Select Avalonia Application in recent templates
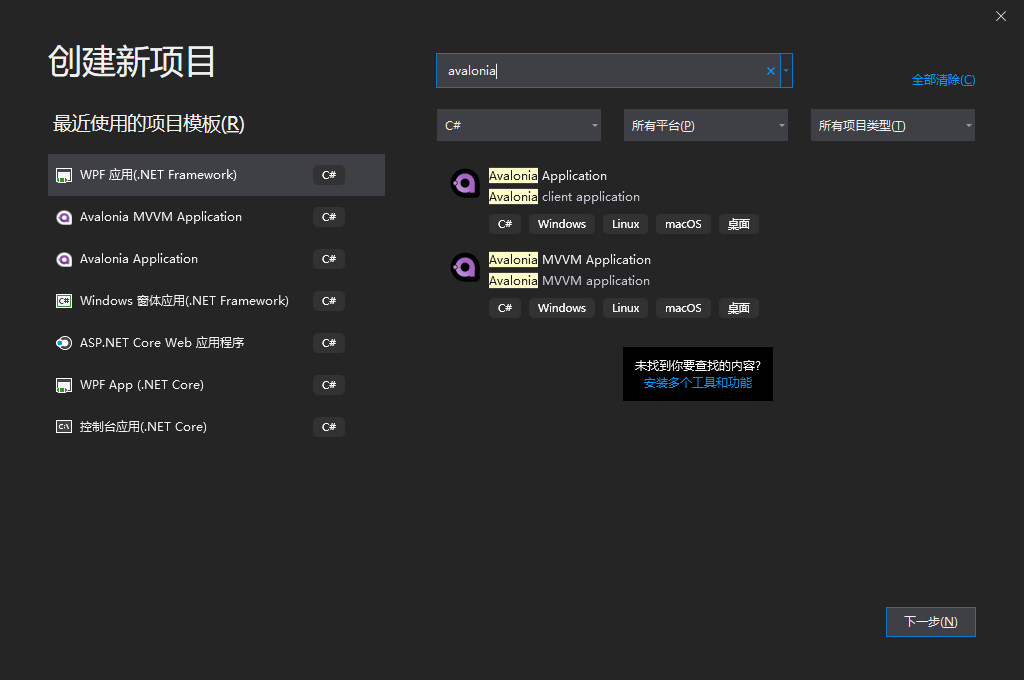This screenshot has height=680, width=1024. (216, 259)
